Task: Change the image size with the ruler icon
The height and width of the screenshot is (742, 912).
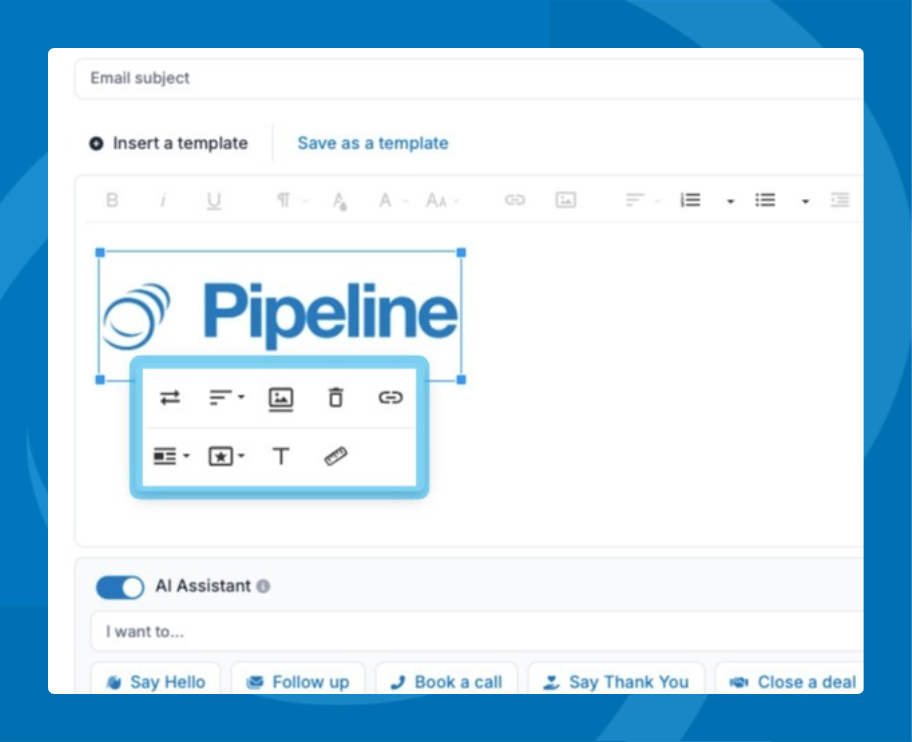Action: tap(336, 456)
